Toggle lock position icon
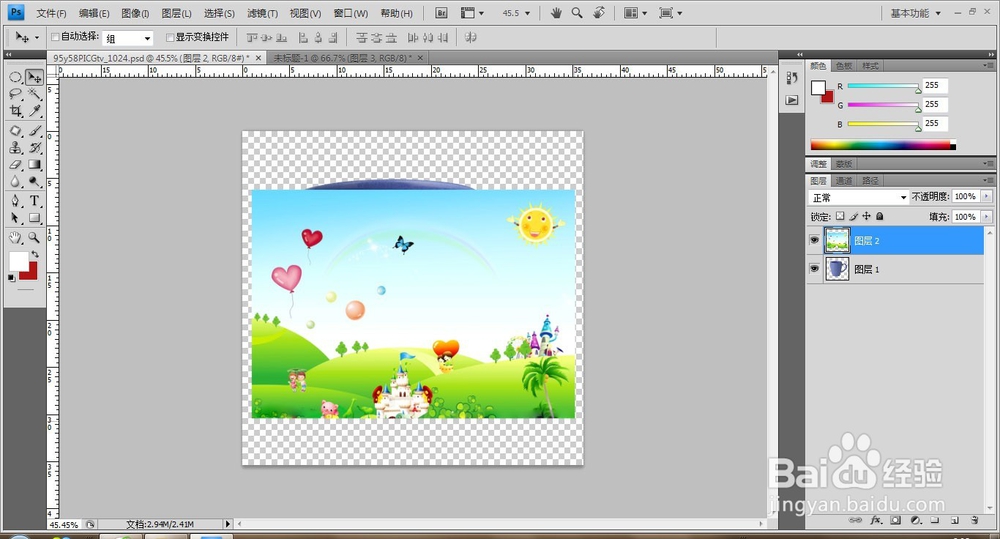This screenshot has width=1000, height=539. pyautogui.click(x=866, y=216)
